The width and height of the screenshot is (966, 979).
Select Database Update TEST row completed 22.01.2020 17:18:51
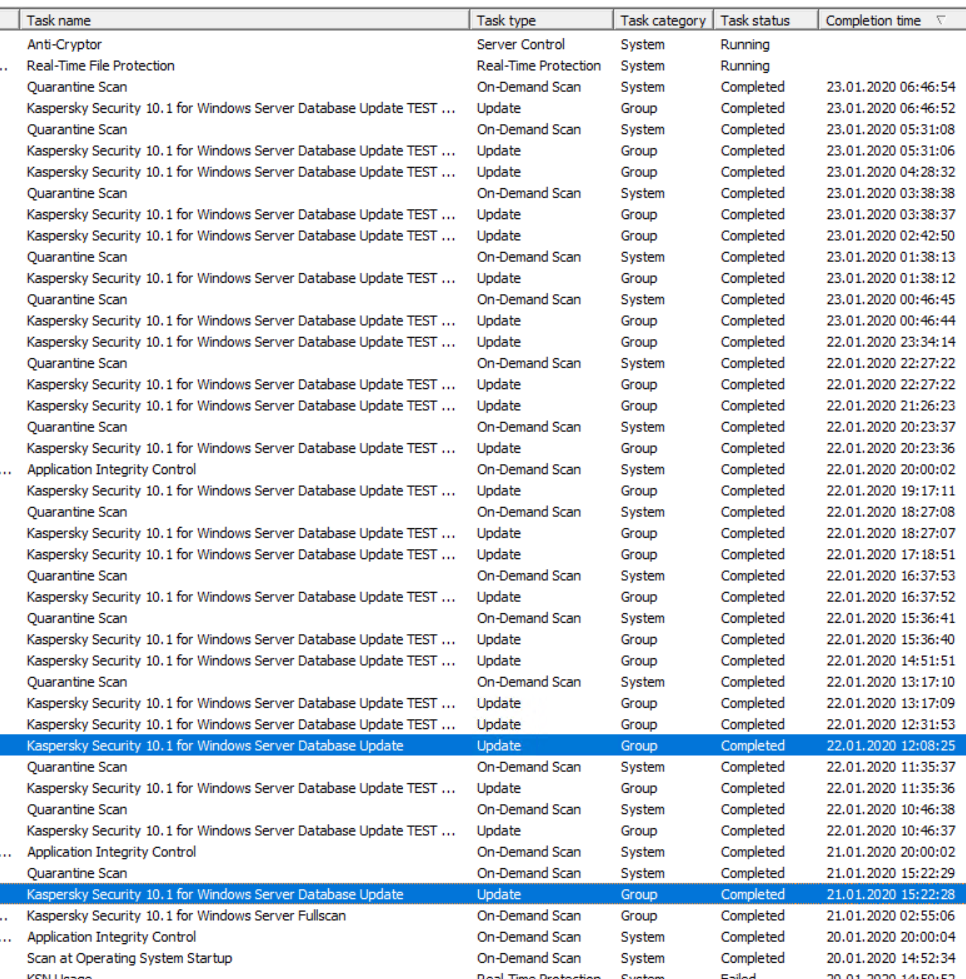click(483, 554)
